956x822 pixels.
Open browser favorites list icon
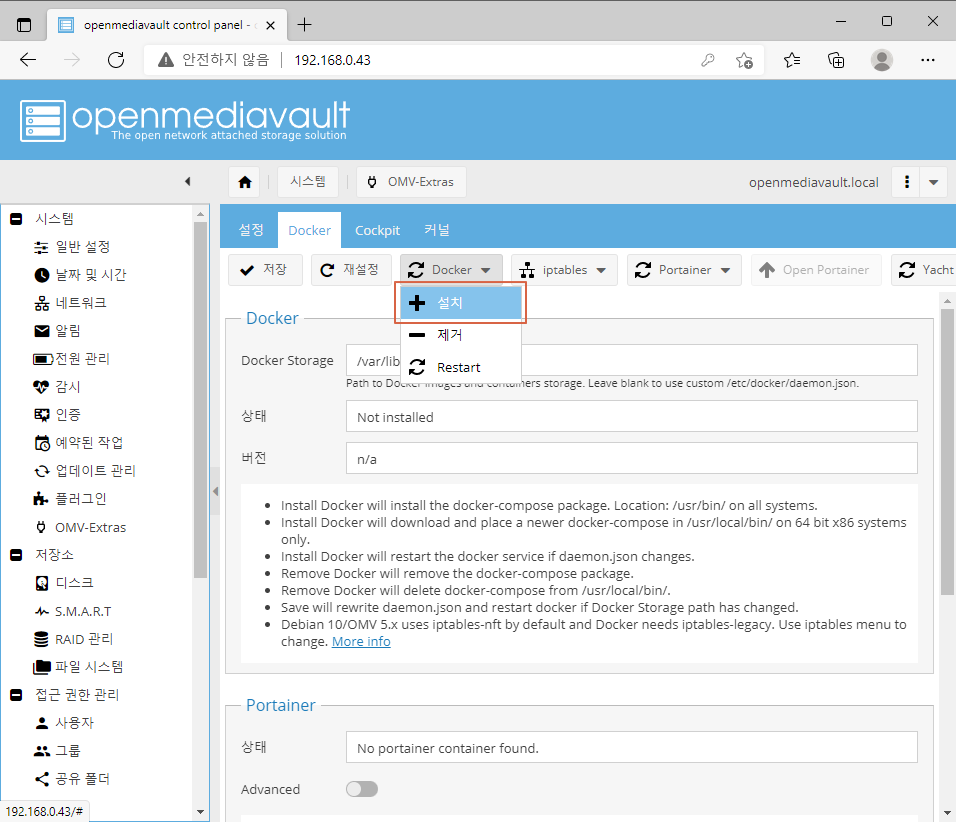click(x=792, y=60)
